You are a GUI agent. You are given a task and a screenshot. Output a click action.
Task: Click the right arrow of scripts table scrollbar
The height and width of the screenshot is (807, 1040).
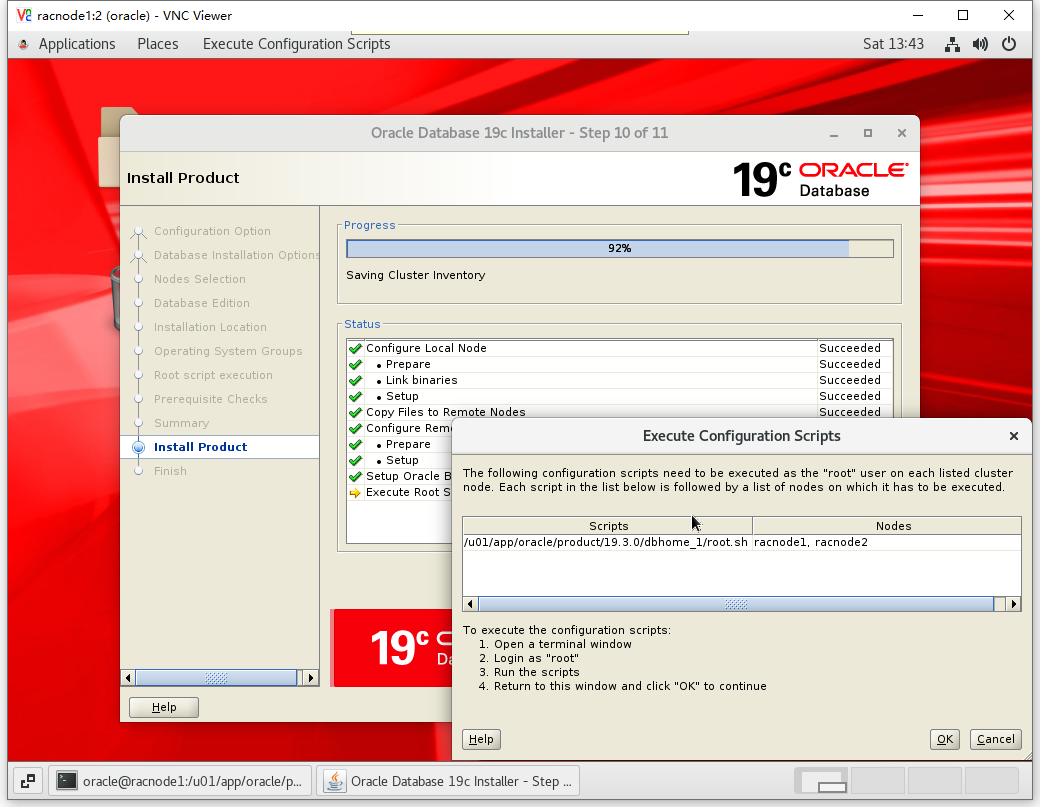pyautogui.click(x=1014, y=604)
